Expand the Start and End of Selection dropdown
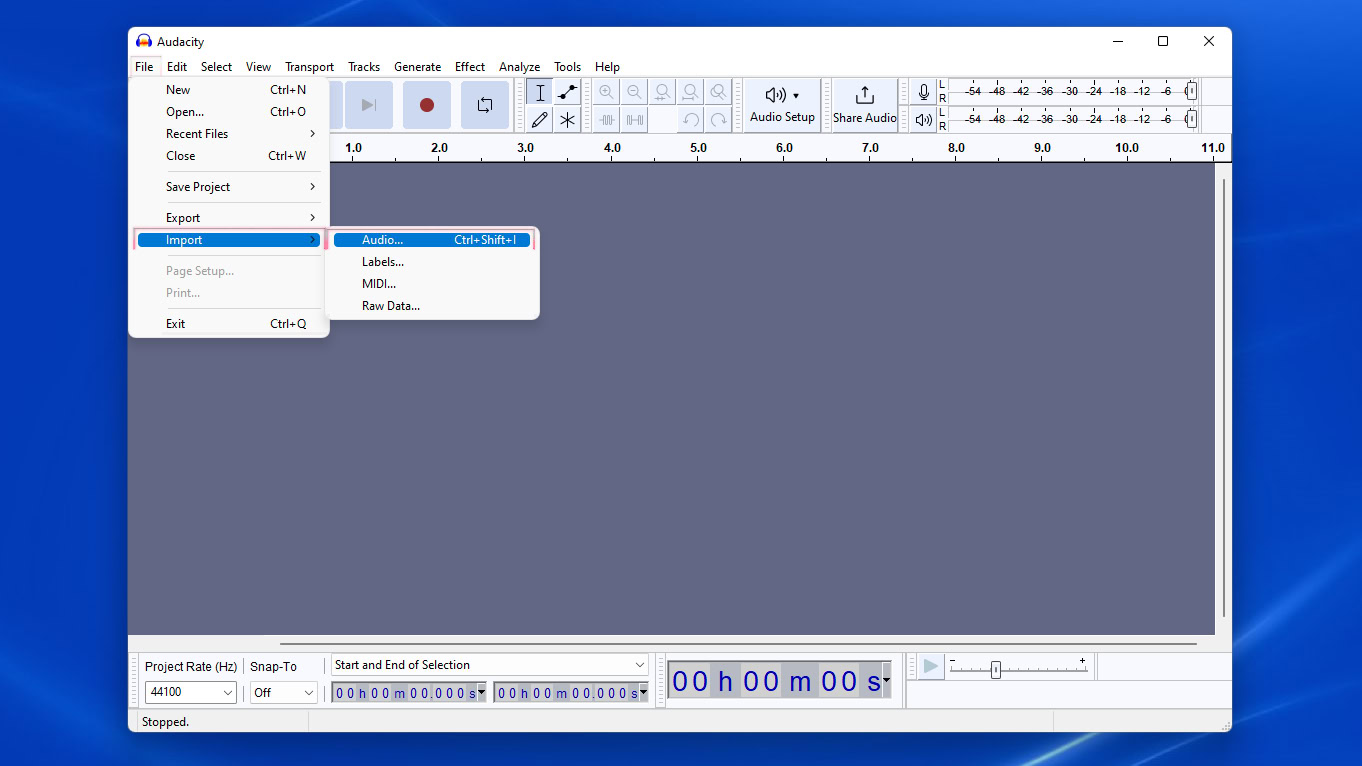Viewport: 1362px width, 766px height. (490, 665)
